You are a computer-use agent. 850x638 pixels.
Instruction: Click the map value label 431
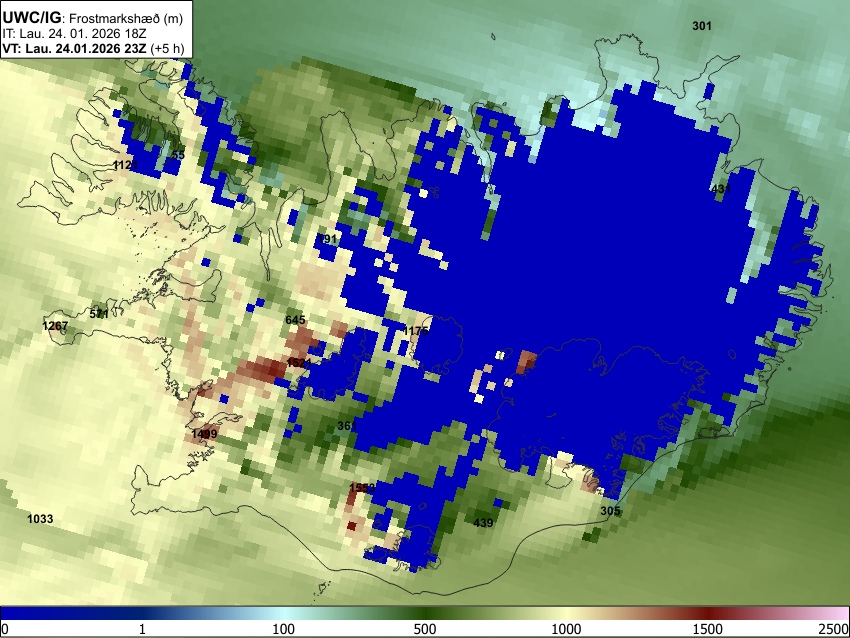pos(721,189)
